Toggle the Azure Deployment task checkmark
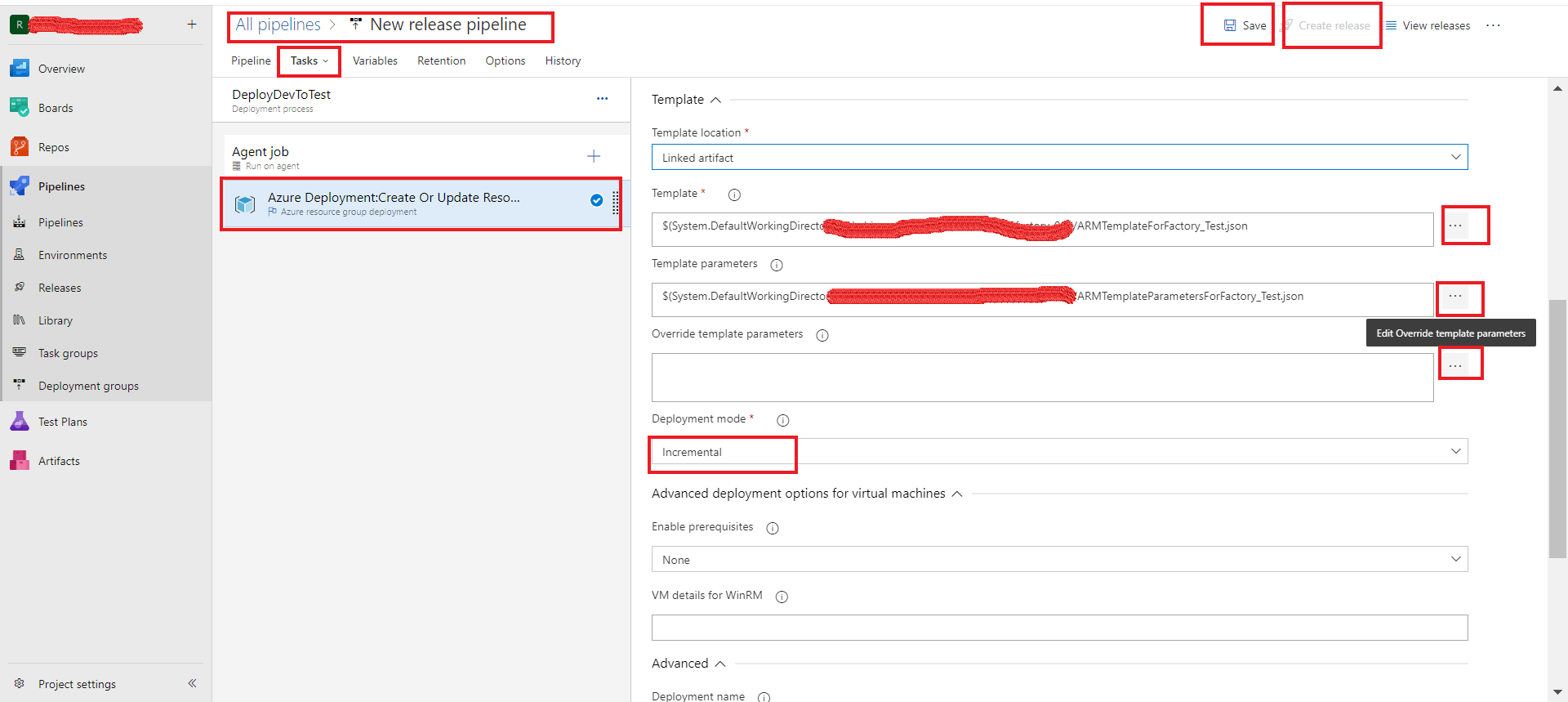Image resolution: width=1568 pixels, height=702 pixels. tap(597, 200)
